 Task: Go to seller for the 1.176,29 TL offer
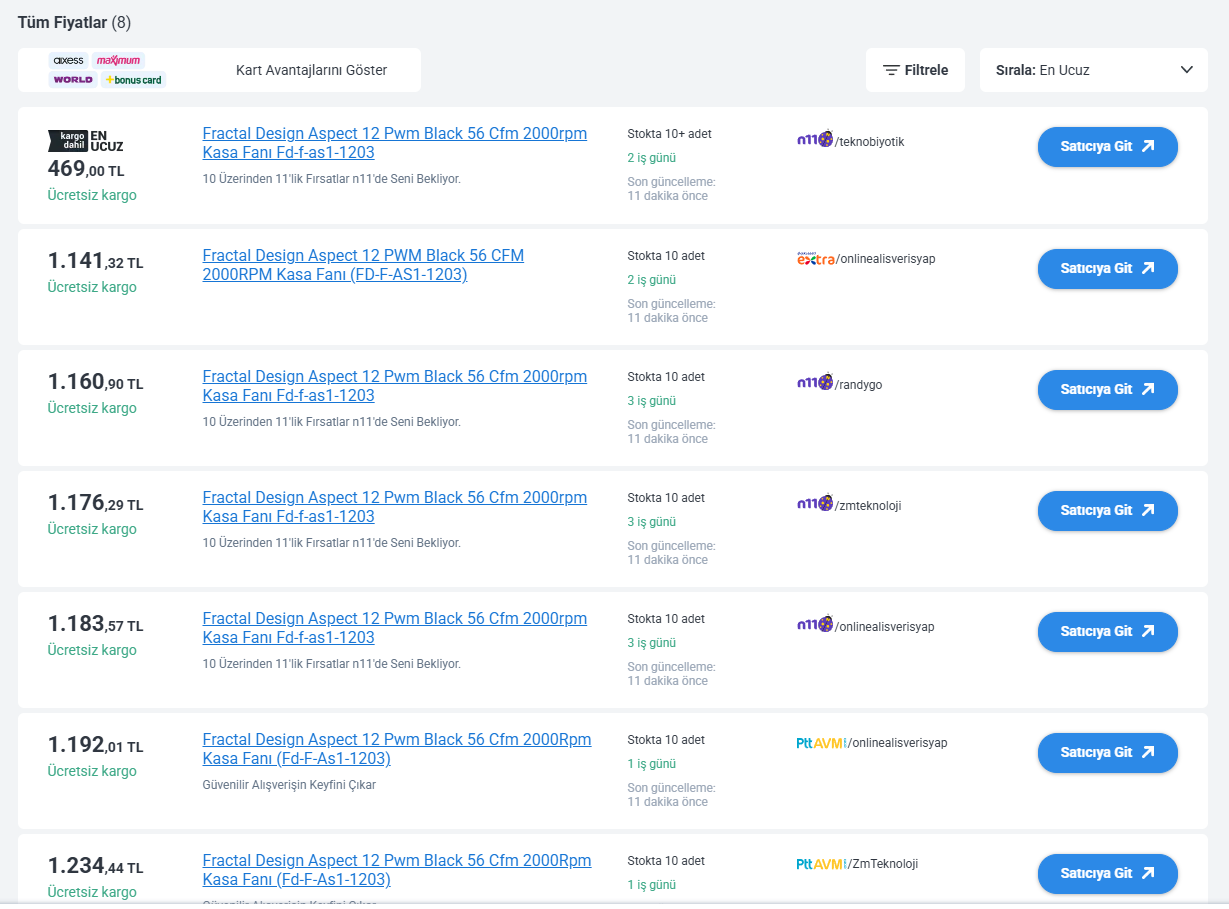coord(1107,510)
